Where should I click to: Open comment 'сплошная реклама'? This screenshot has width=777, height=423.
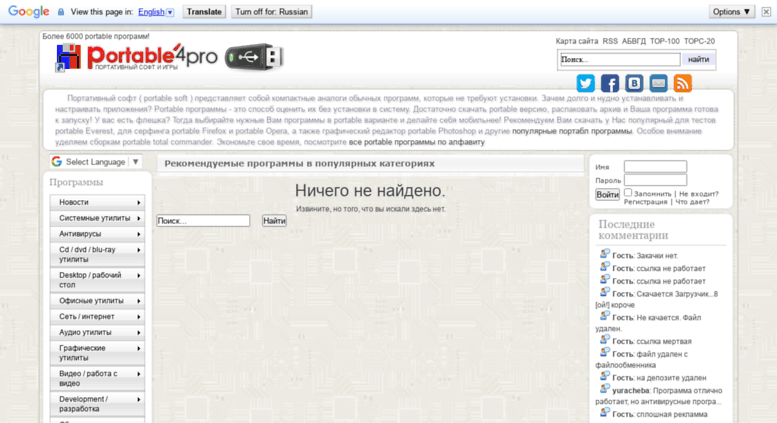[x=671, y=415]
